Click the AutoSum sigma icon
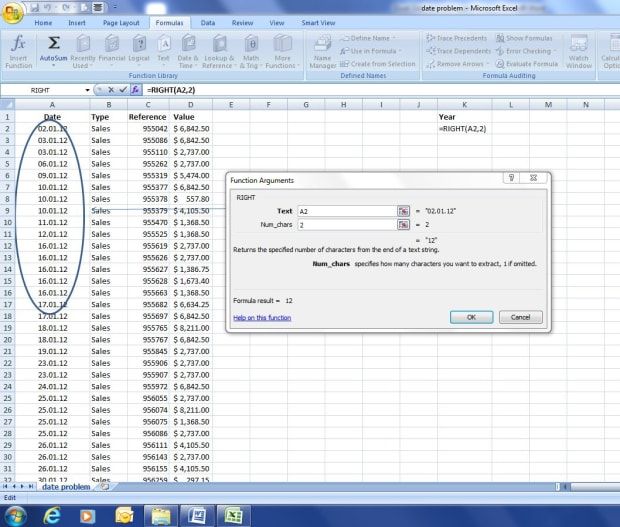The height and width of the screenshot is (527, 620). click(54, 43)
